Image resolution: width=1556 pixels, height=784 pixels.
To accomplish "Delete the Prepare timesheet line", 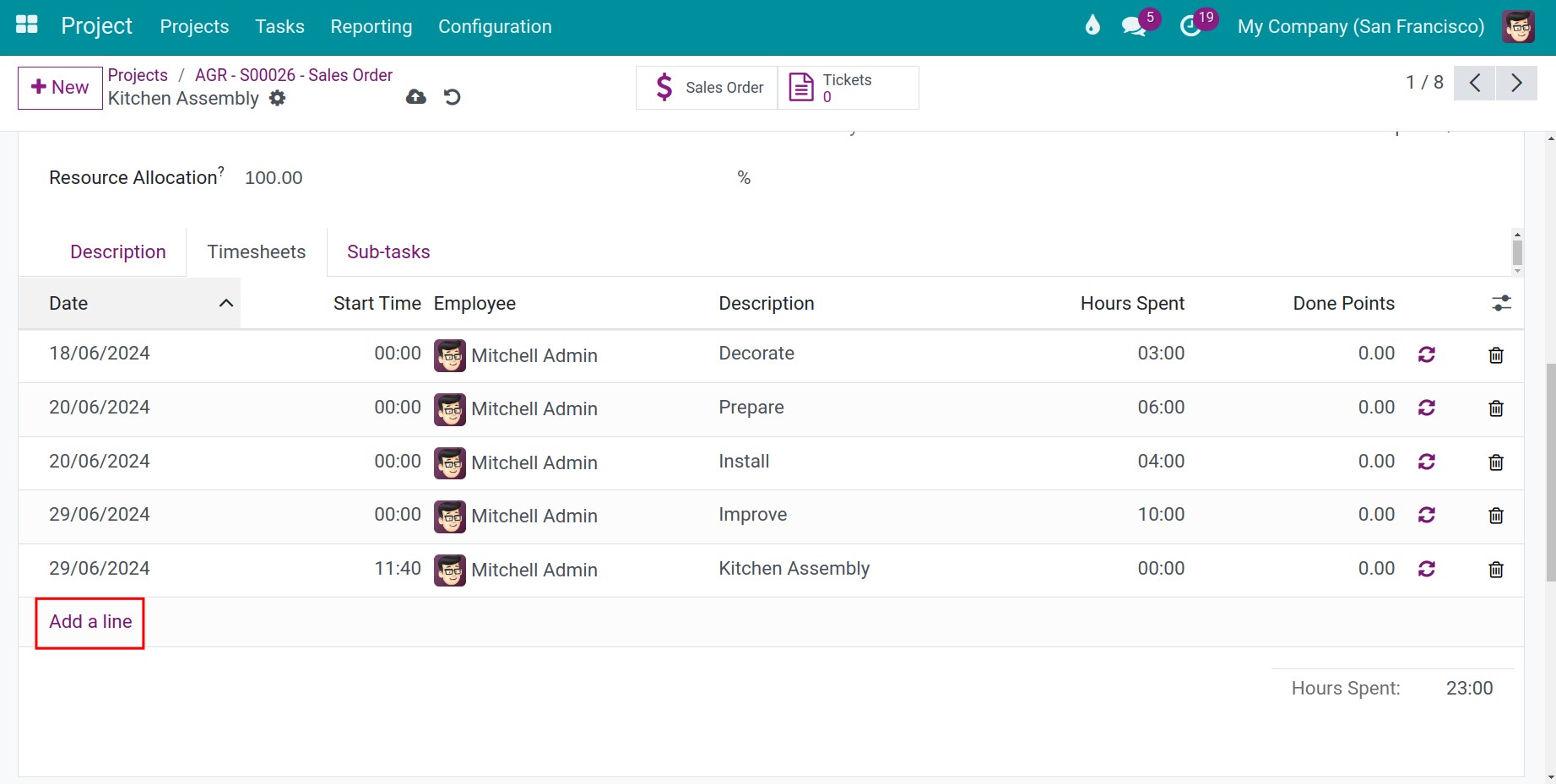I will [x=1496, y=408].
